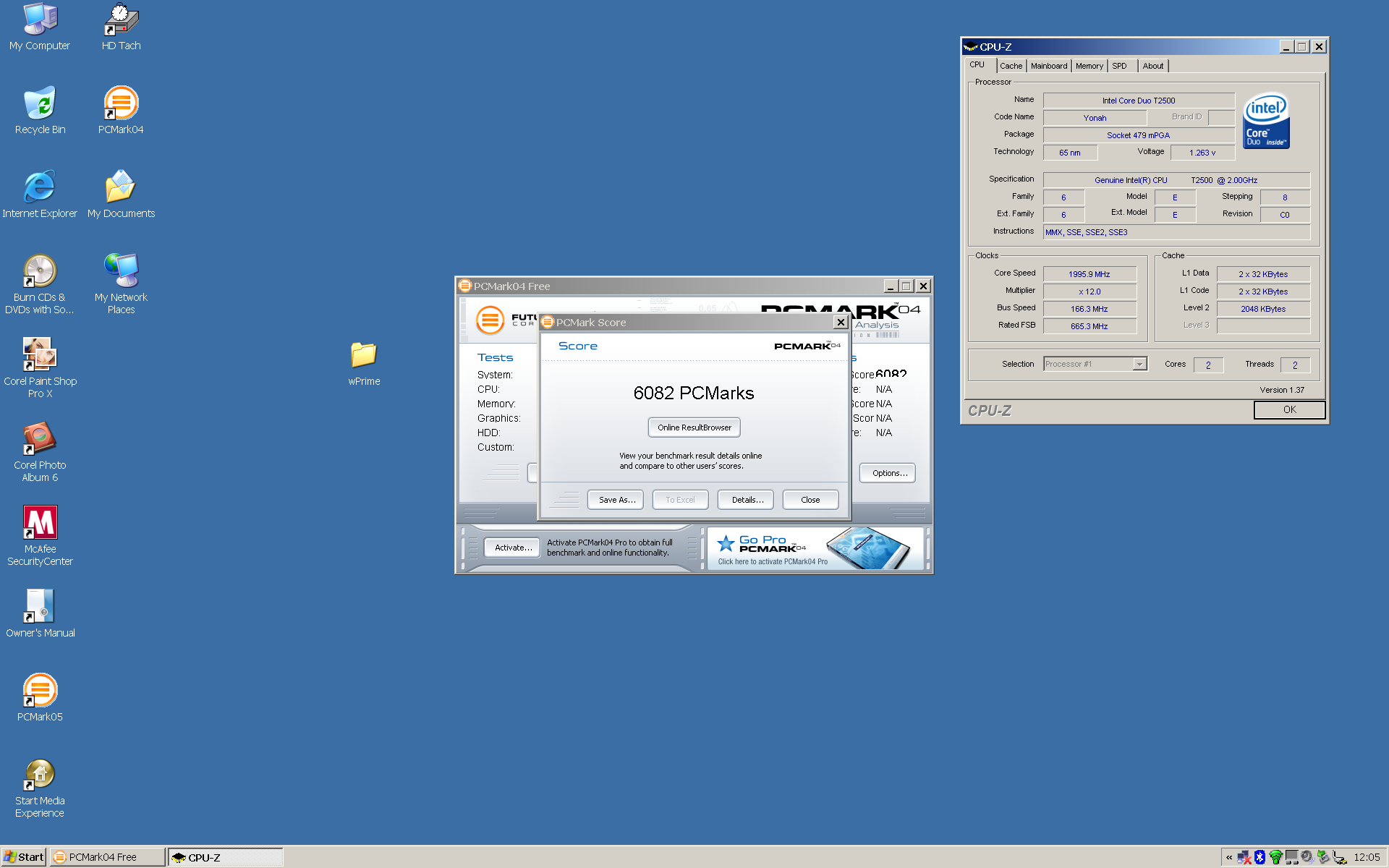
Task: Click the Intel Core Duo logo
Action: click(x=1266, y=120)
